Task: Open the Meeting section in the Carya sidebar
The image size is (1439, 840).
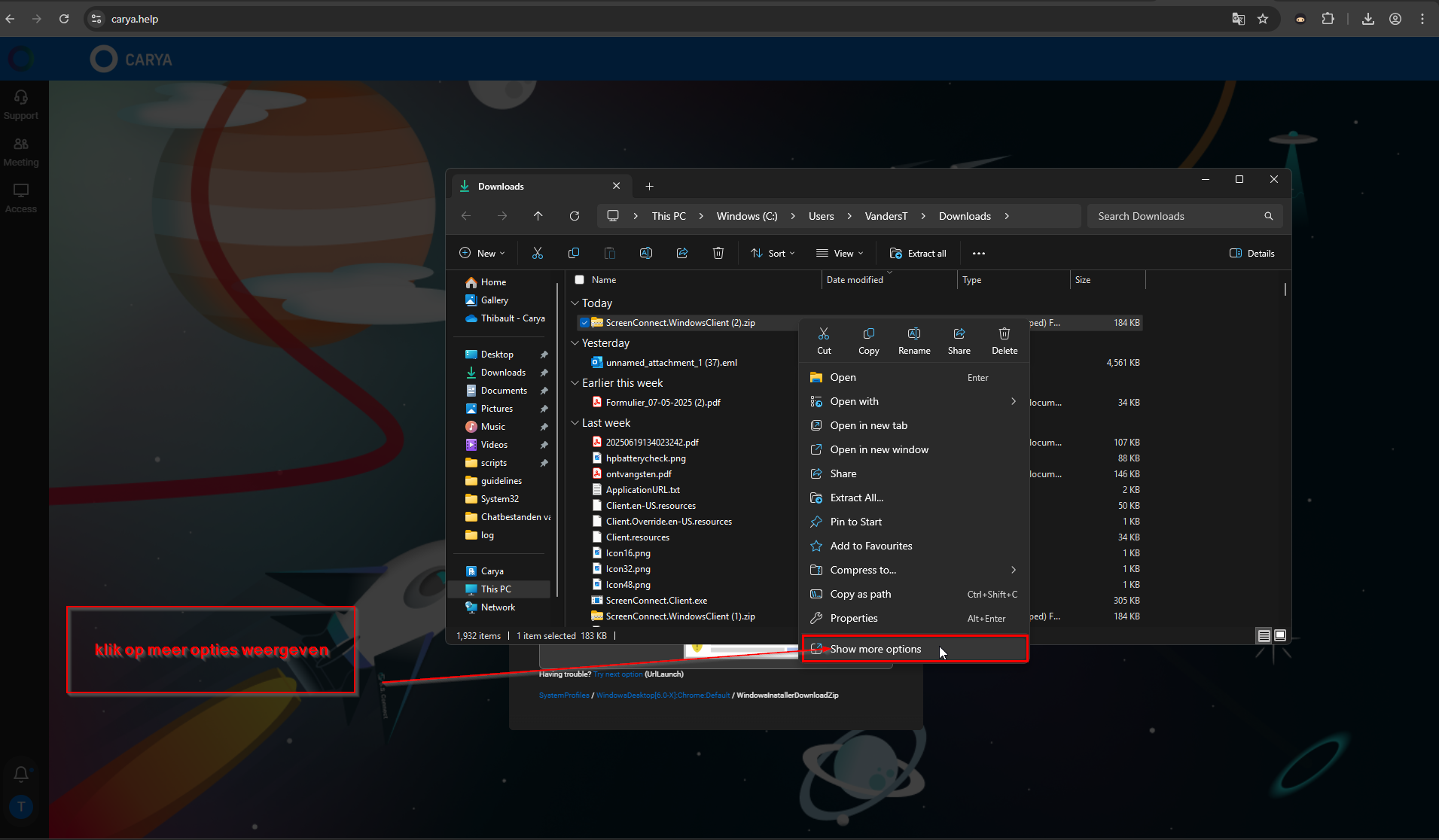Action: pos(21,151)
